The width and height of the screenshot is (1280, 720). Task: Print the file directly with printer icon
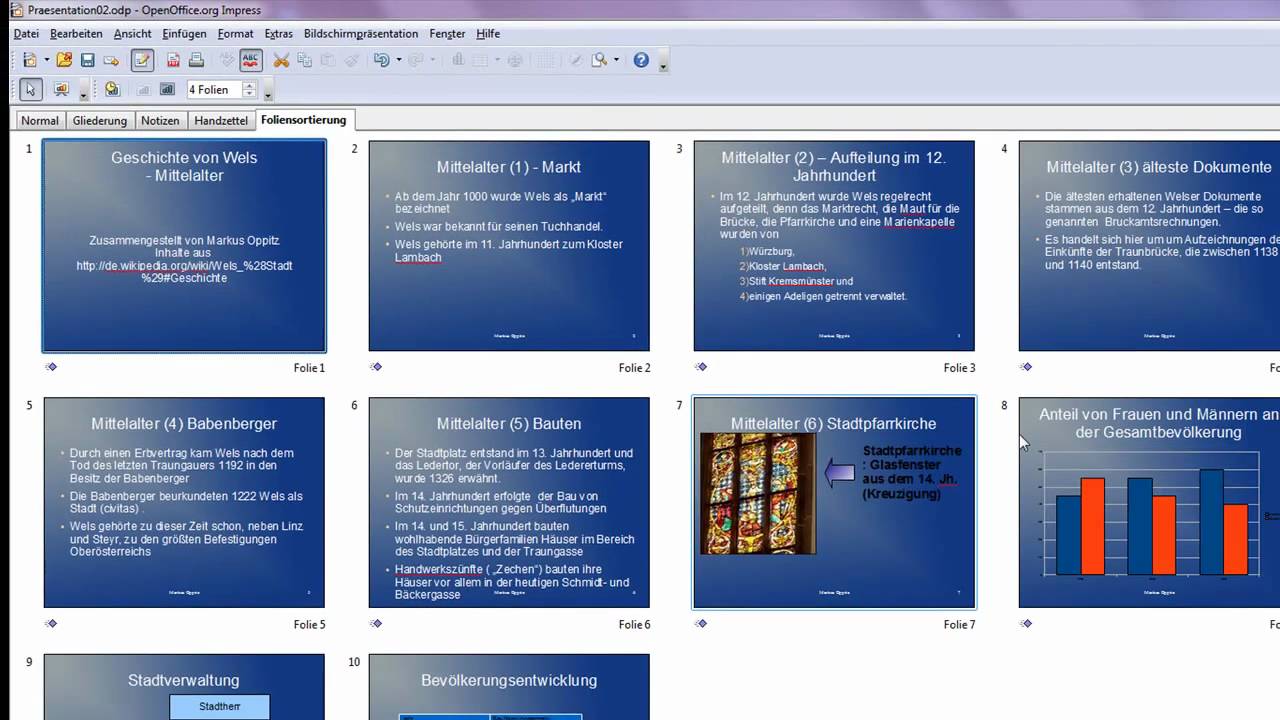click(196, 60)
